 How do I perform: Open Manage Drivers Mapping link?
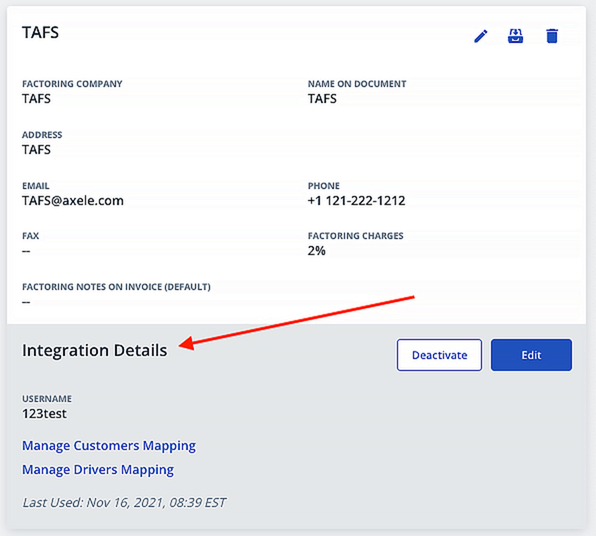pyautogui.click(x=98, y=470)
